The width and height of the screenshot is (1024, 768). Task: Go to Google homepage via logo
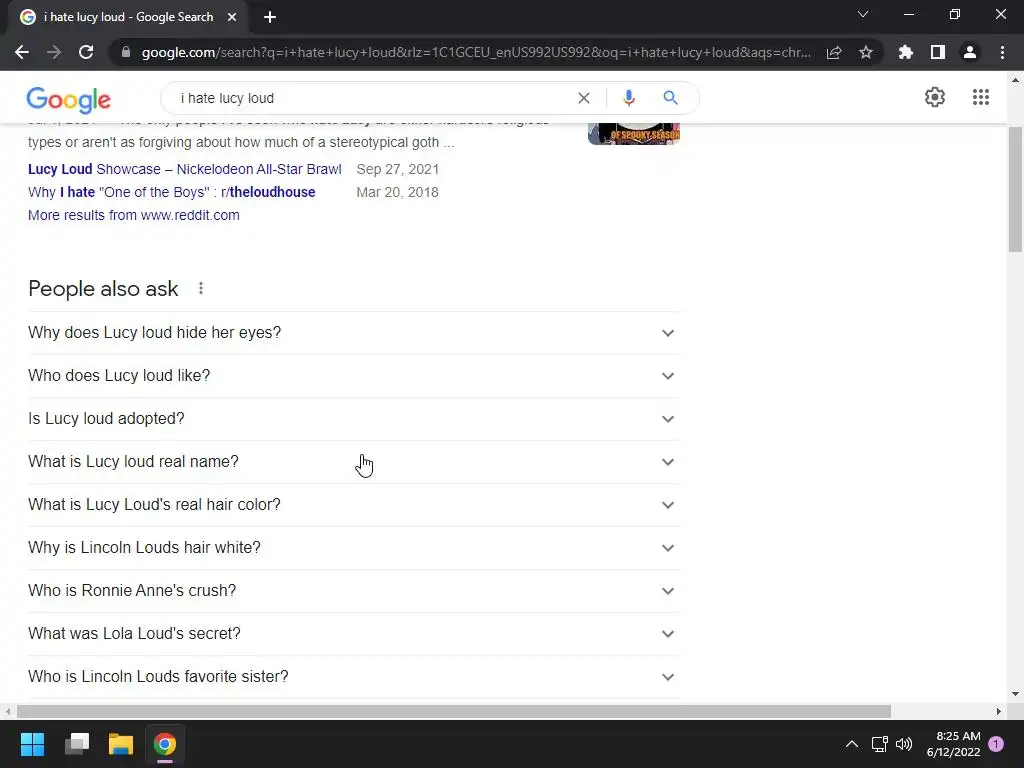pyautogui.click(x=69, y=99)
